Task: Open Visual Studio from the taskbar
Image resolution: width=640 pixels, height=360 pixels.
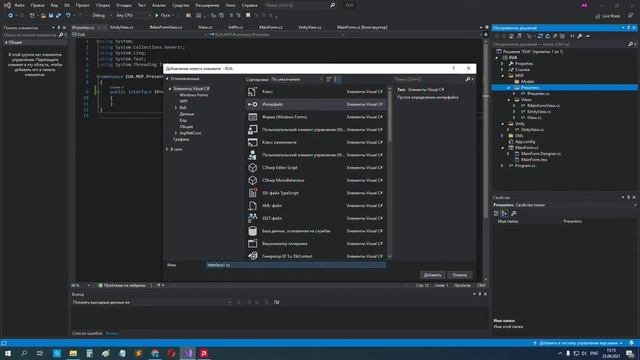Action: pos(187,353)
